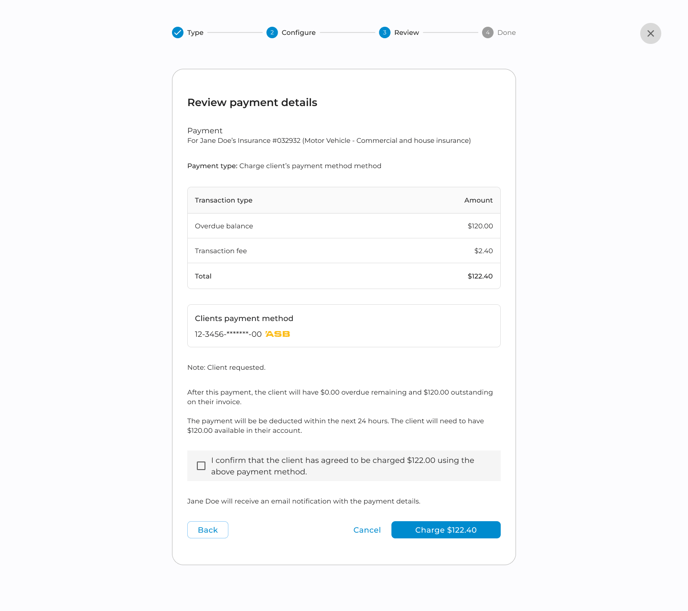688x611 pixels.
Task: Go to the Type step label
Action: tap(195, 33)
